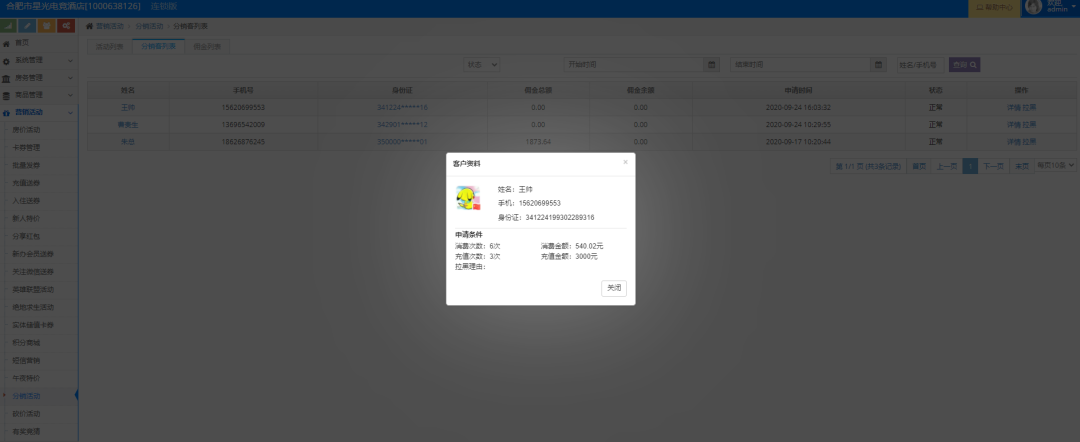
Task: Collapse the 营销活动 menu chevron
Action: pyautogui.click(x=70, y=112)
